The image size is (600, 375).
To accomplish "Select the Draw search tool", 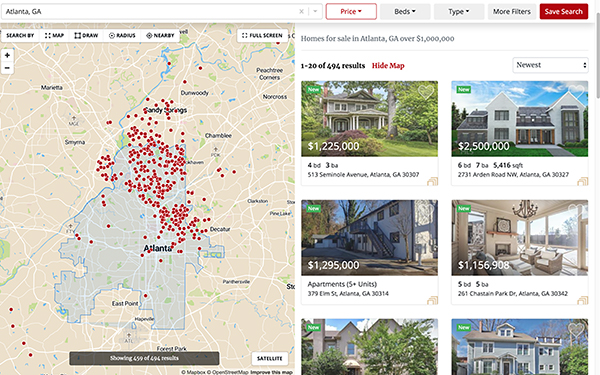I will pyautogui.click(x=86, y=36).
